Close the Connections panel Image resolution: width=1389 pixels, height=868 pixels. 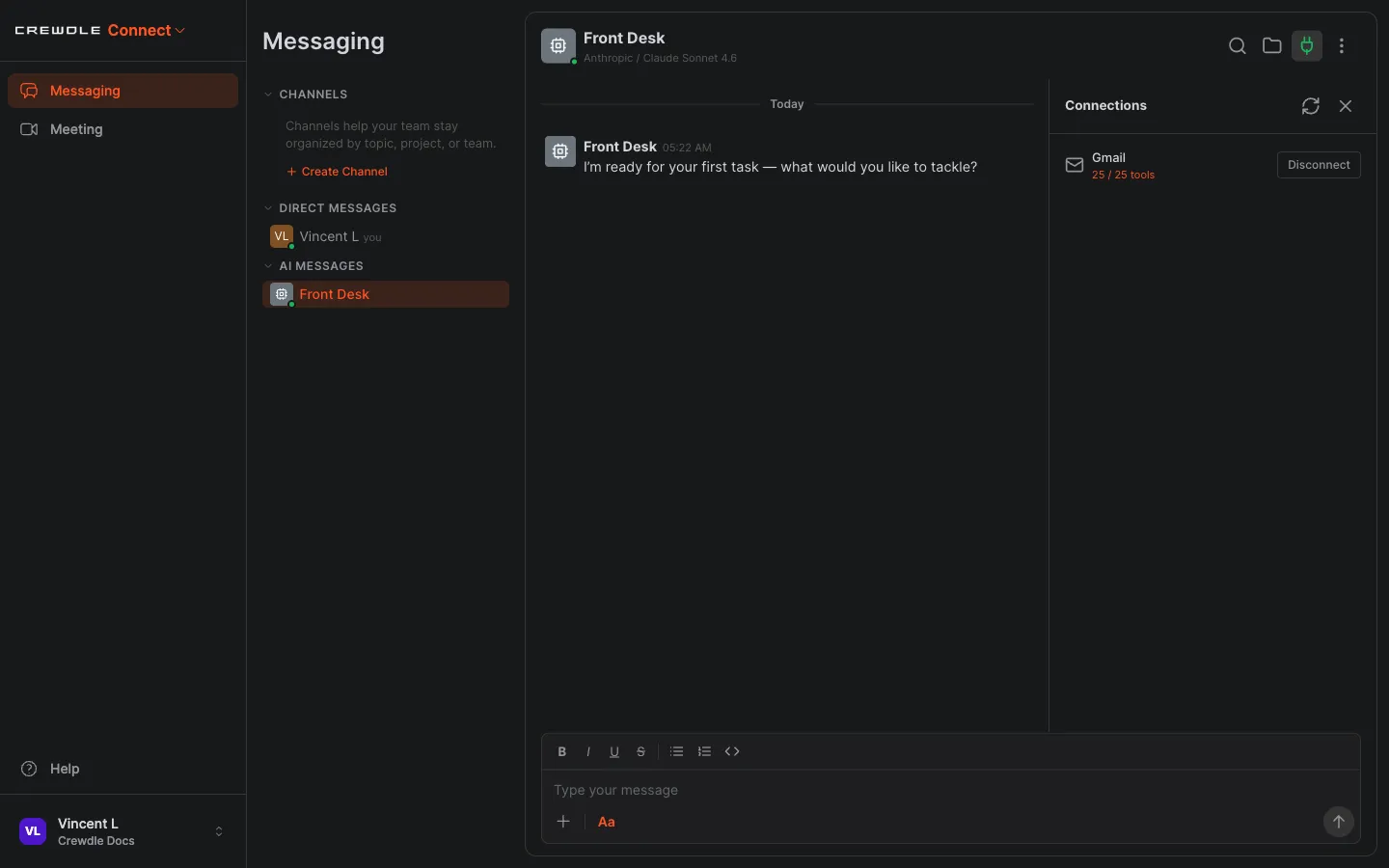[1346, 106]
